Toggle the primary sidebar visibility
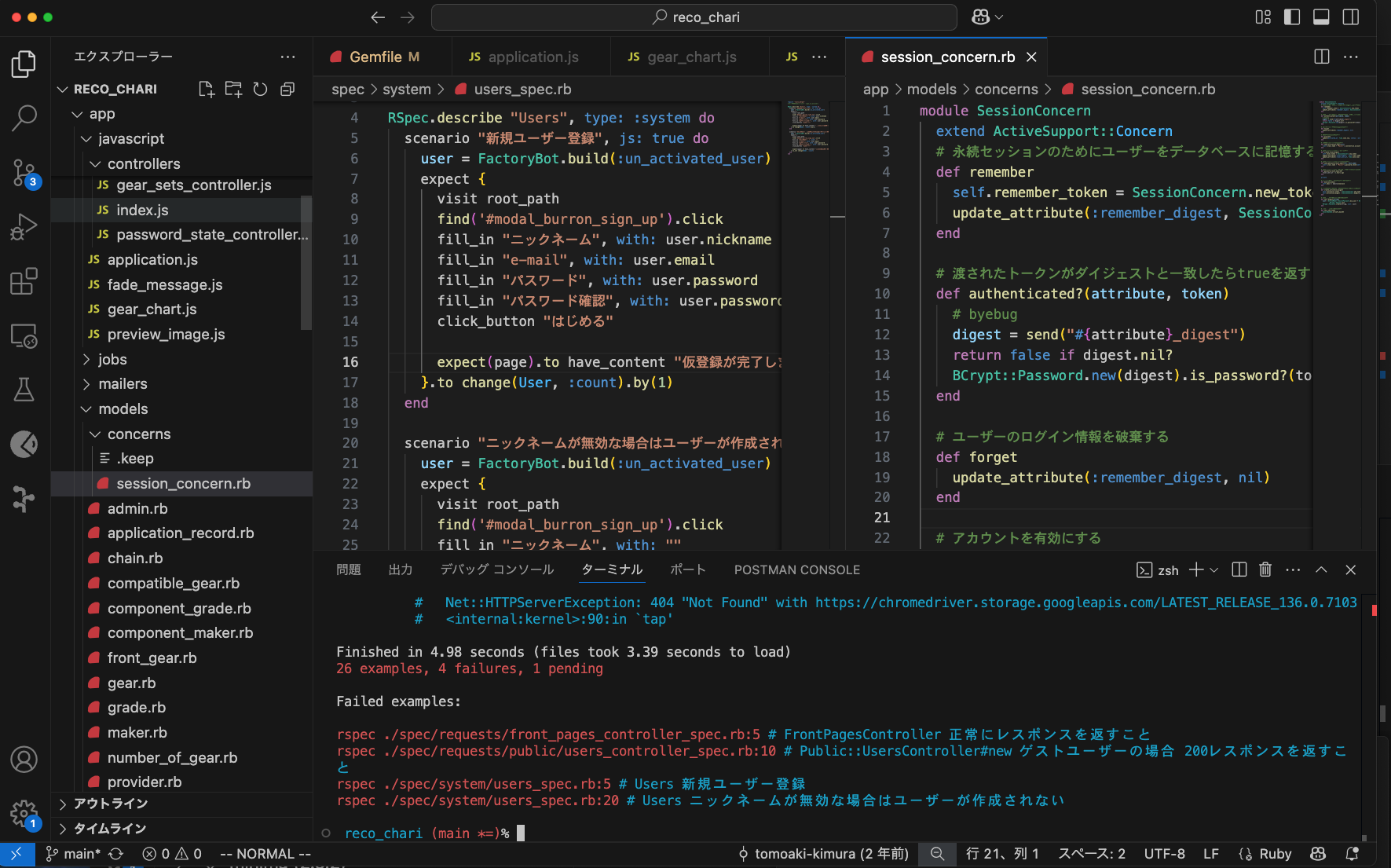 [x=1292, y=17]
